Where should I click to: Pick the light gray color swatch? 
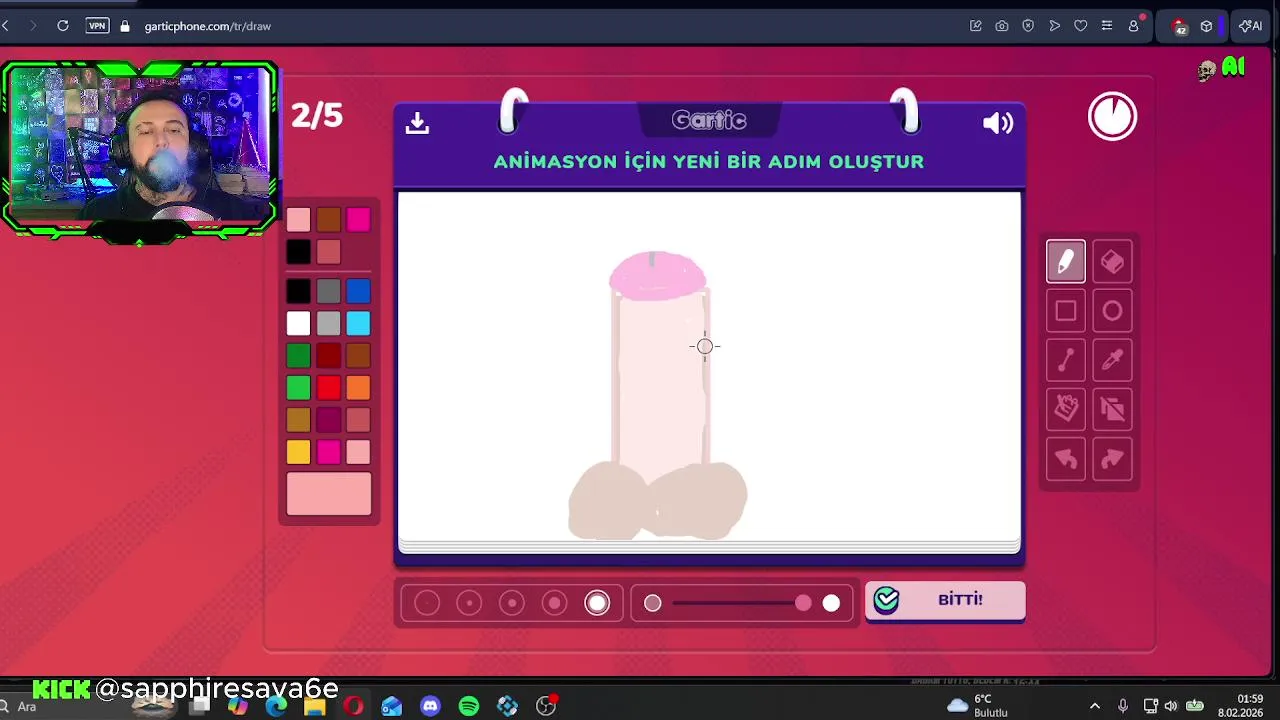coord(329,323)
